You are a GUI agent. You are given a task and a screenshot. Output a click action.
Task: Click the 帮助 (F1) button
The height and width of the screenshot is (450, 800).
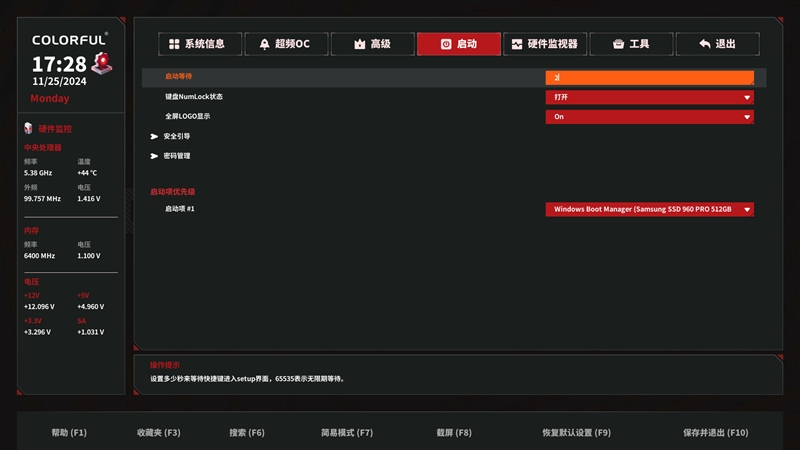pyautogui.click(x=69, y=433)
